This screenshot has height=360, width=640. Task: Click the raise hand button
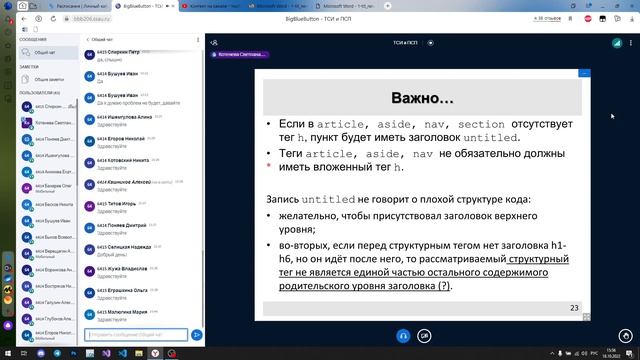click(625, 336)
